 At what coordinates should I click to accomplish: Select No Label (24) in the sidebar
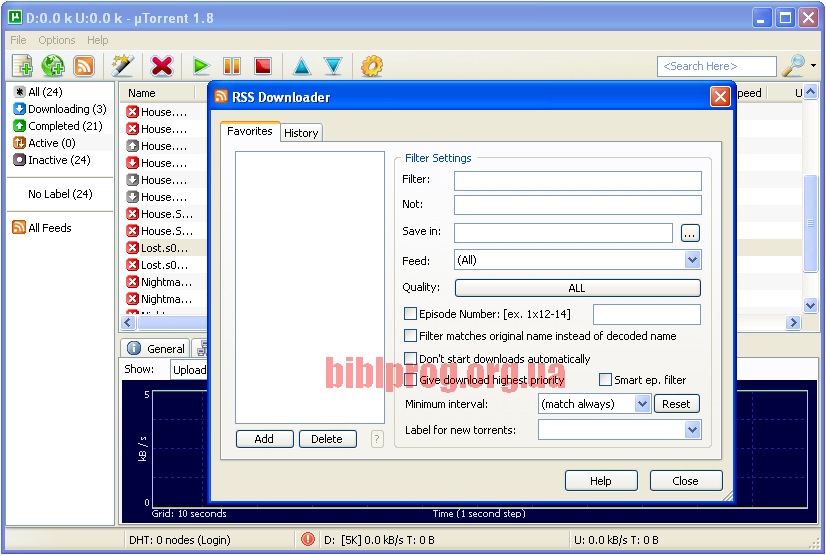click(x=60, y=194)
